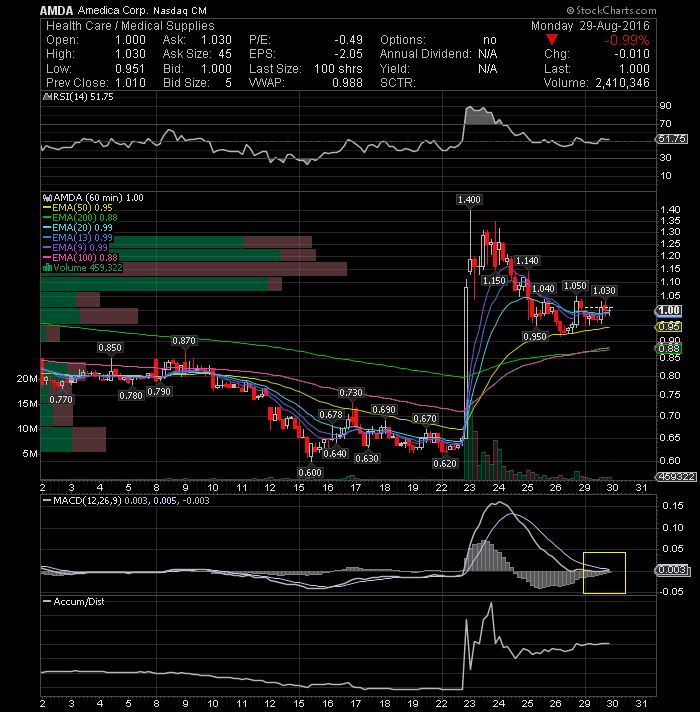Click the 0.950 low price label
This screenshot has width=700, height=712.
tap(535, 336)
